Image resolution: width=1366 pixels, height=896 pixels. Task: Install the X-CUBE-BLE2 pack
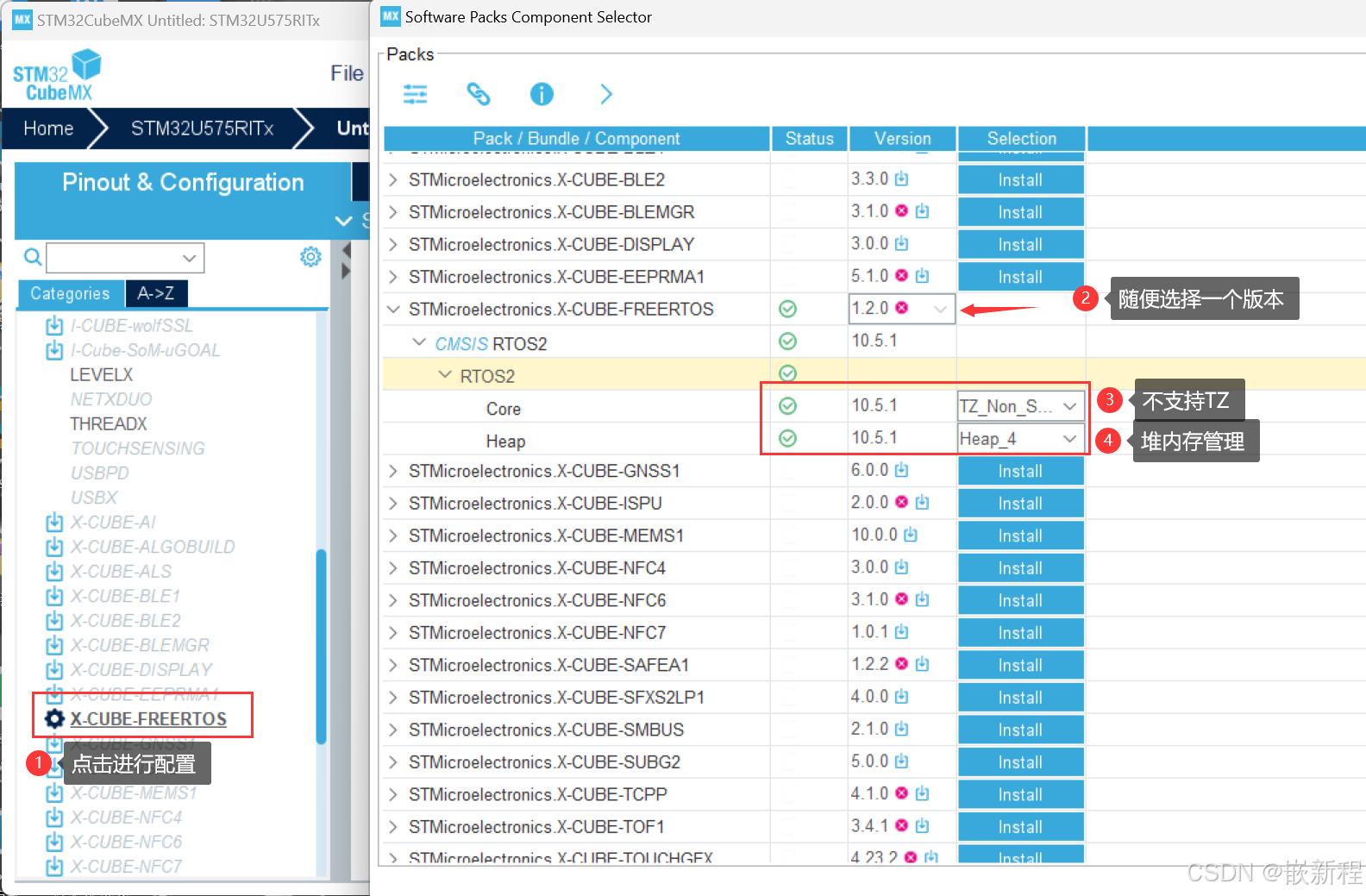[1020, 179]
